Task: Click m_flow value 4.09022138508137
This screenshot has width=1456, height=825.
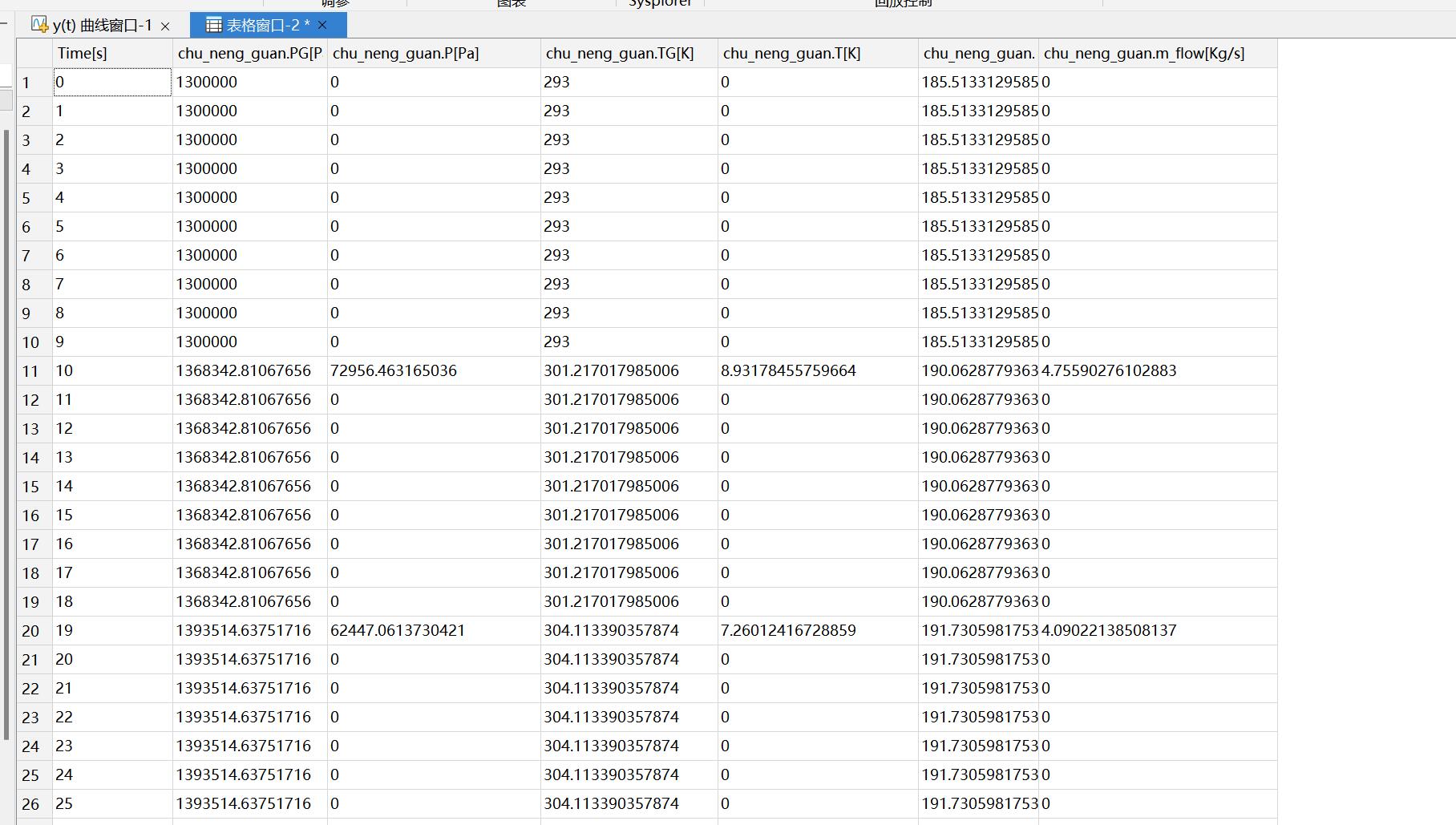Action: point(1158,630)
